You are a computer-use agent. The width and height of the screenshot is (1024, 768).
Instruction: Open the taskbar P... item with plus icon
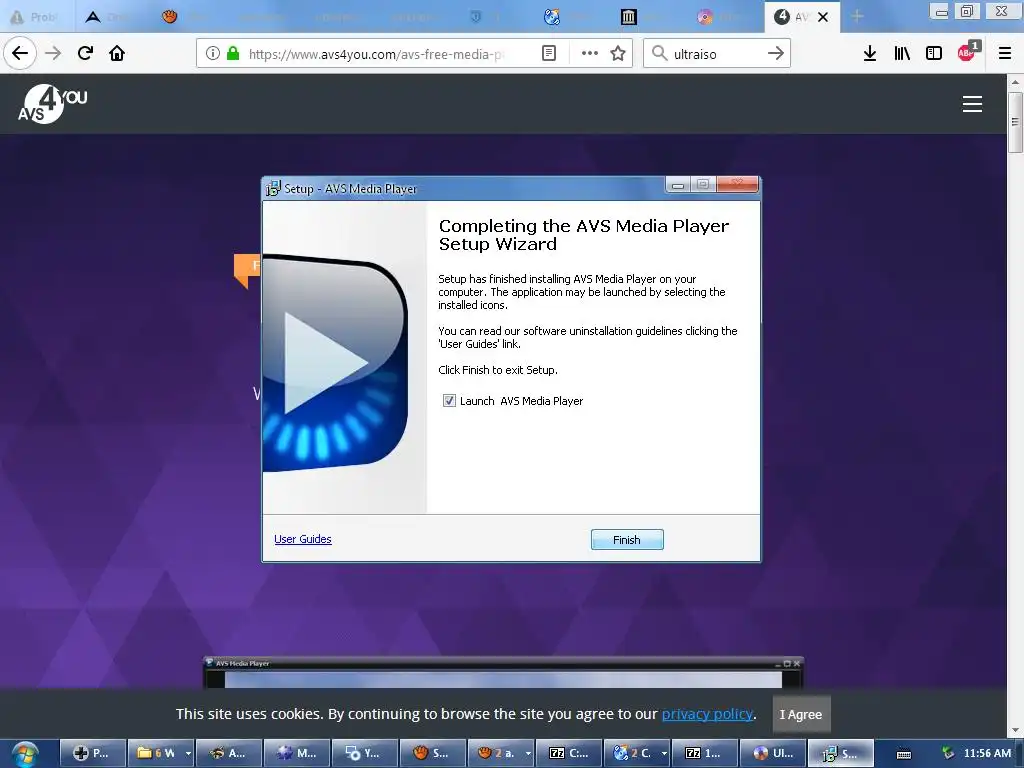[x=91, y=753]
